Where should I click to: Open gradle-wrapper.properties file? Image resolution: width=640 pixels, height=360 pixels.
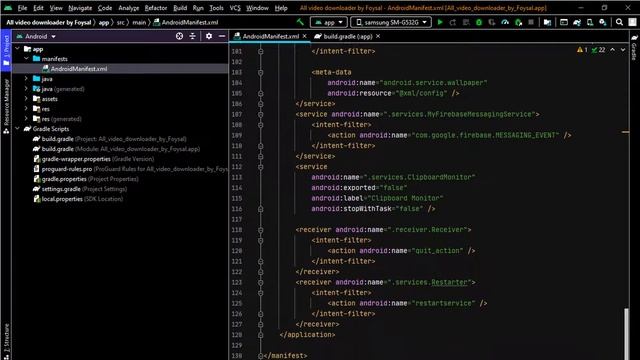(x=93, y=159)
